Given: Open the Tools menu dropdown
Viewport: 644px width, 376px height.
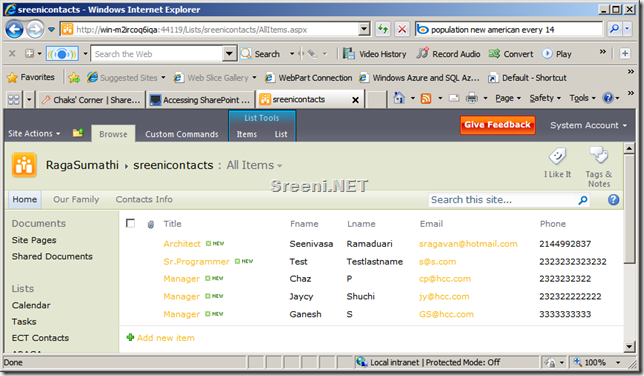Looking at the screenshot, I should [x=582, y=98].
